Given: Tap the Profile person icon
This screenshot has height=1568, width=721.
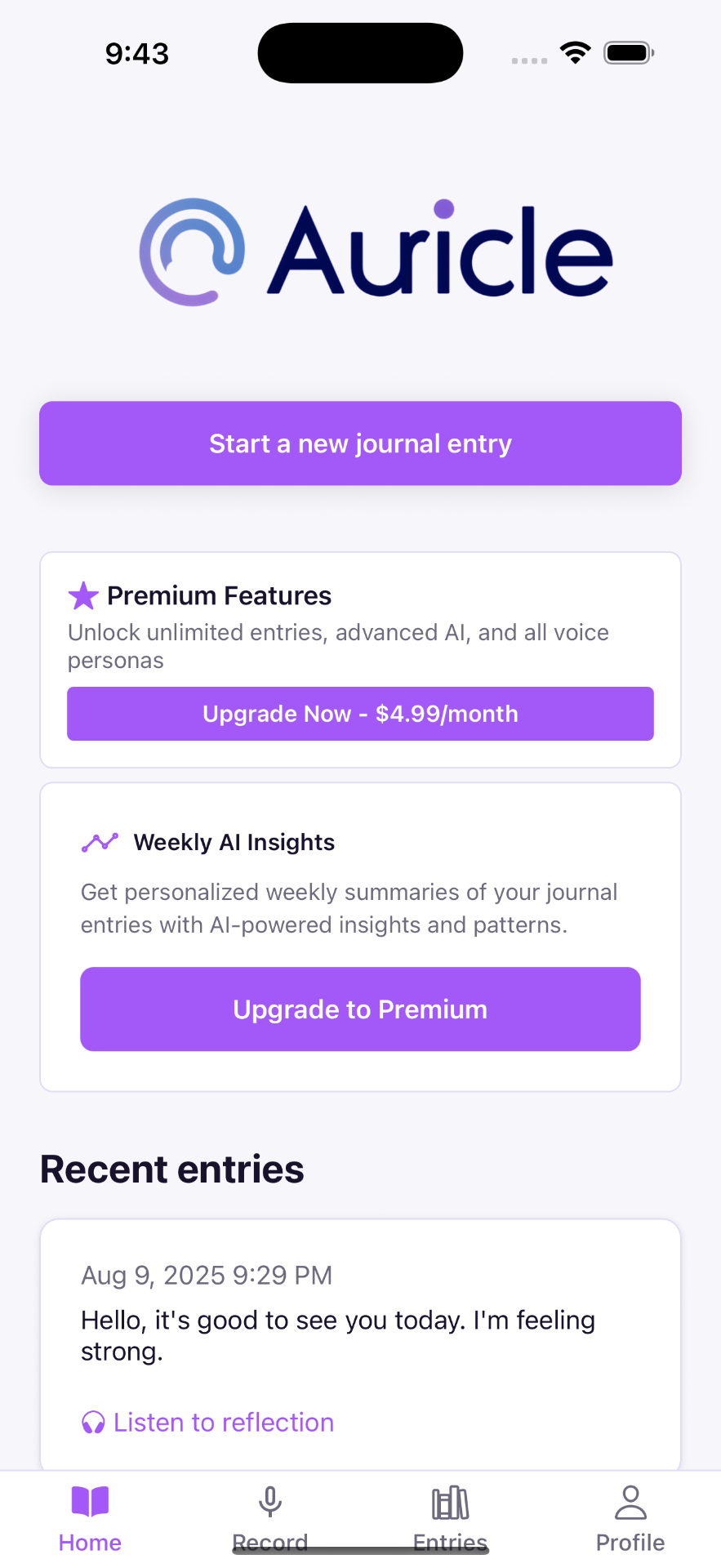Looking at the screenshot, I should [x=630, y=1502].
